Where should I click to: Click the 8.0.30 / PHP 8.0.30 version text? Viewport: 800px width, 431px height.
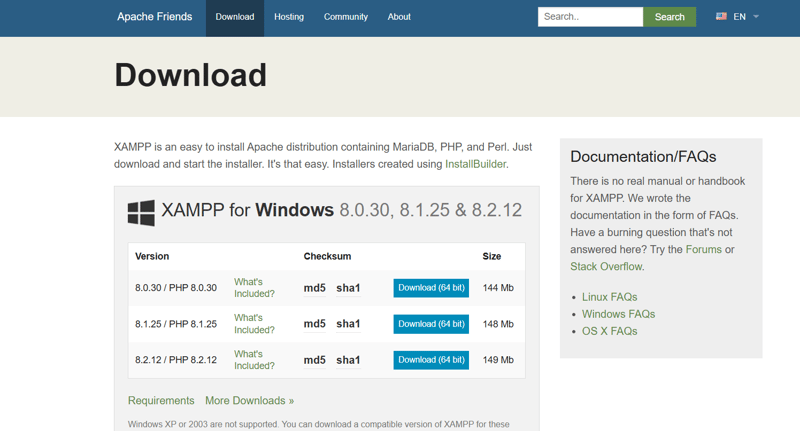click(176, 288)
